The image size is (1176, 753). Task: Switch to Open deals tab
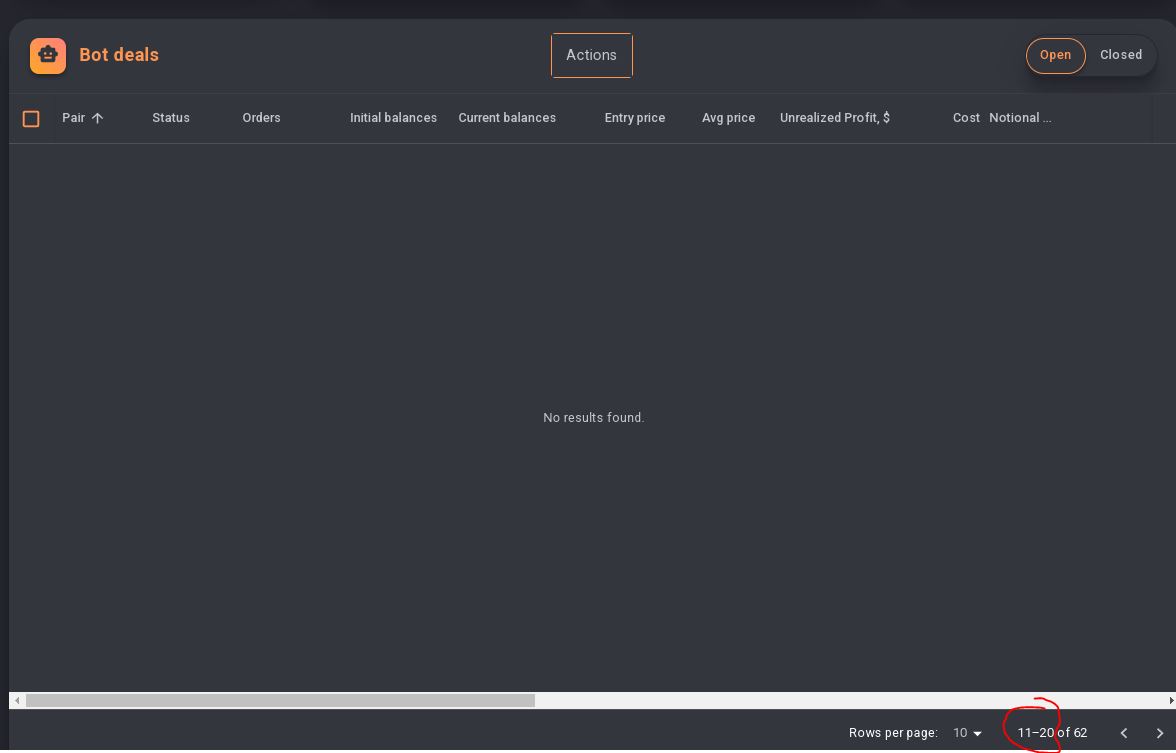tap(1055, 56)
